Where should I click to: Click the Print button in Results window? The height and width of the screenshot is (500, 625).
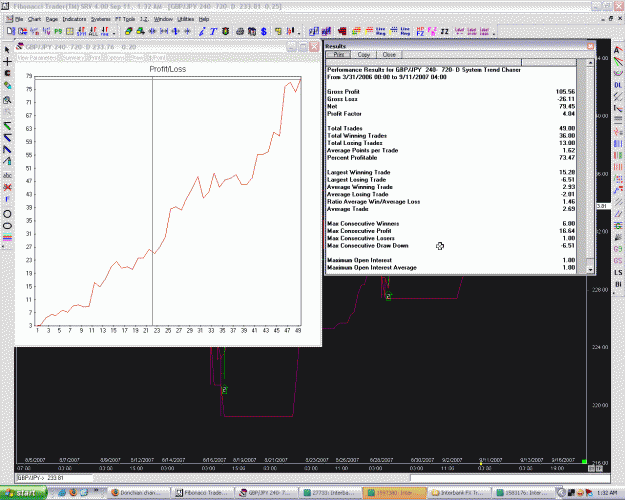tap(338, 55)
